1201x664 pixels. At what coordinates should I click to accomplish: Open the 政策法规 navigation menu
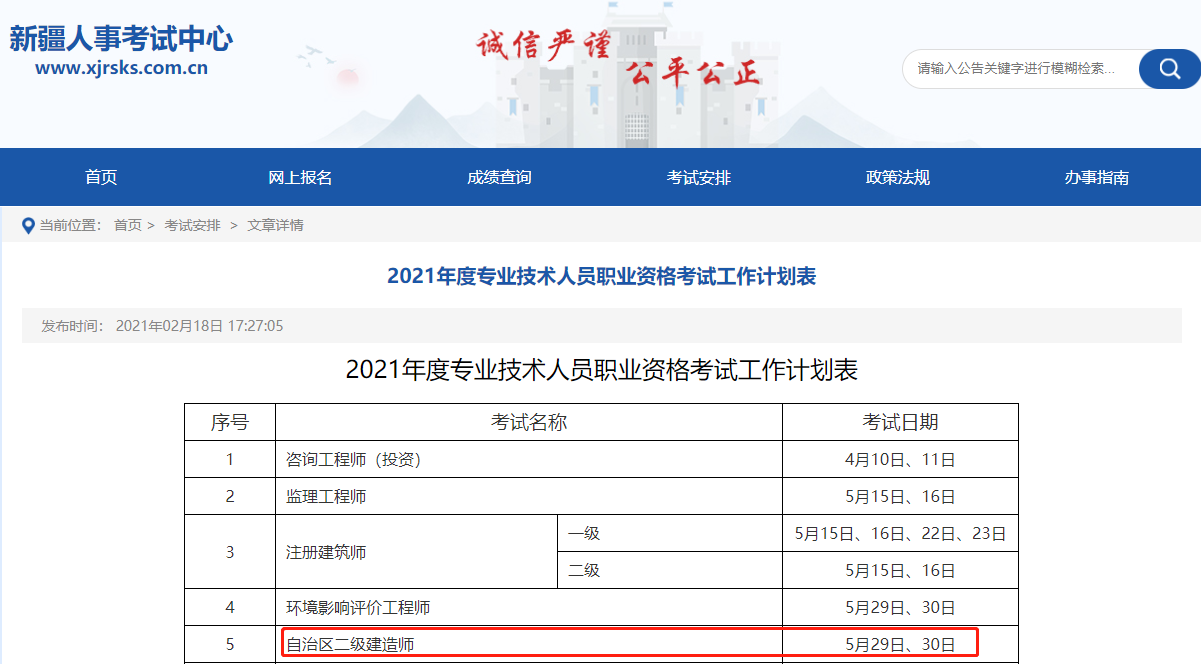coord(896,177)
